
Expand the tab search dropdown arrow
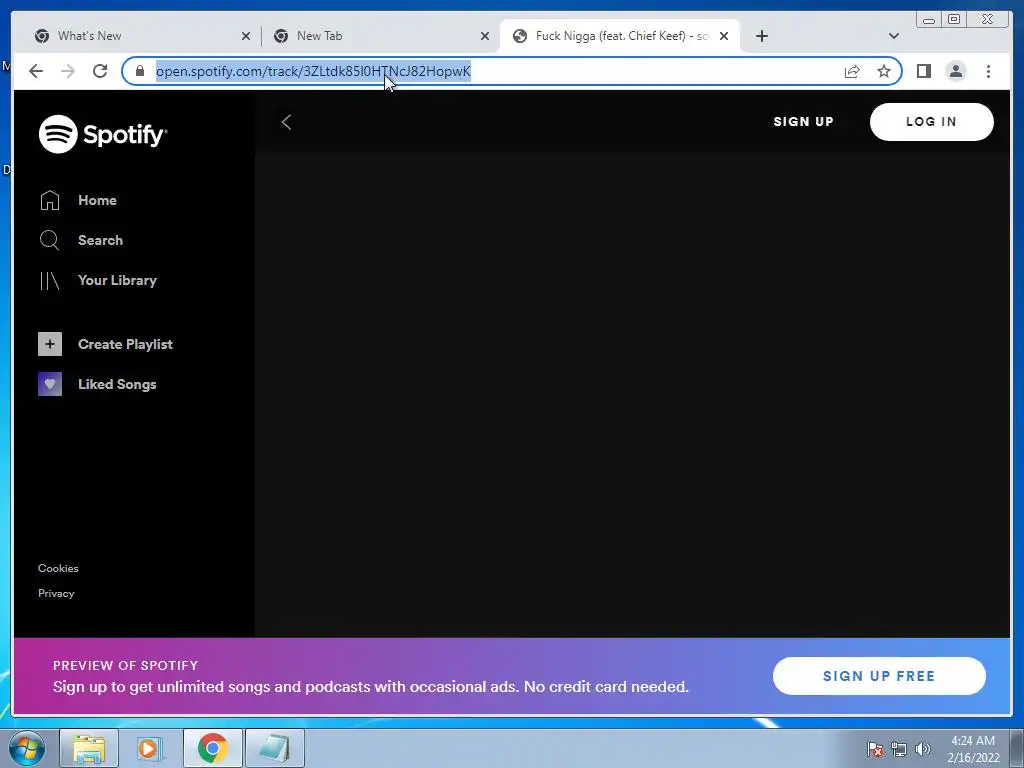point(894,36)
